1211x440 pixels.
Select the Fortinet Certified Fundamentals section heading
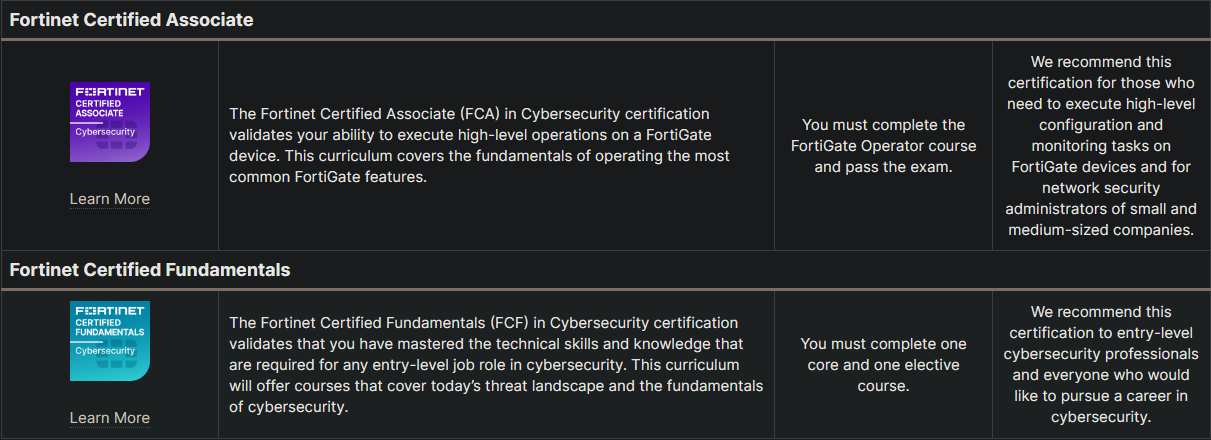tap(150, 270)
